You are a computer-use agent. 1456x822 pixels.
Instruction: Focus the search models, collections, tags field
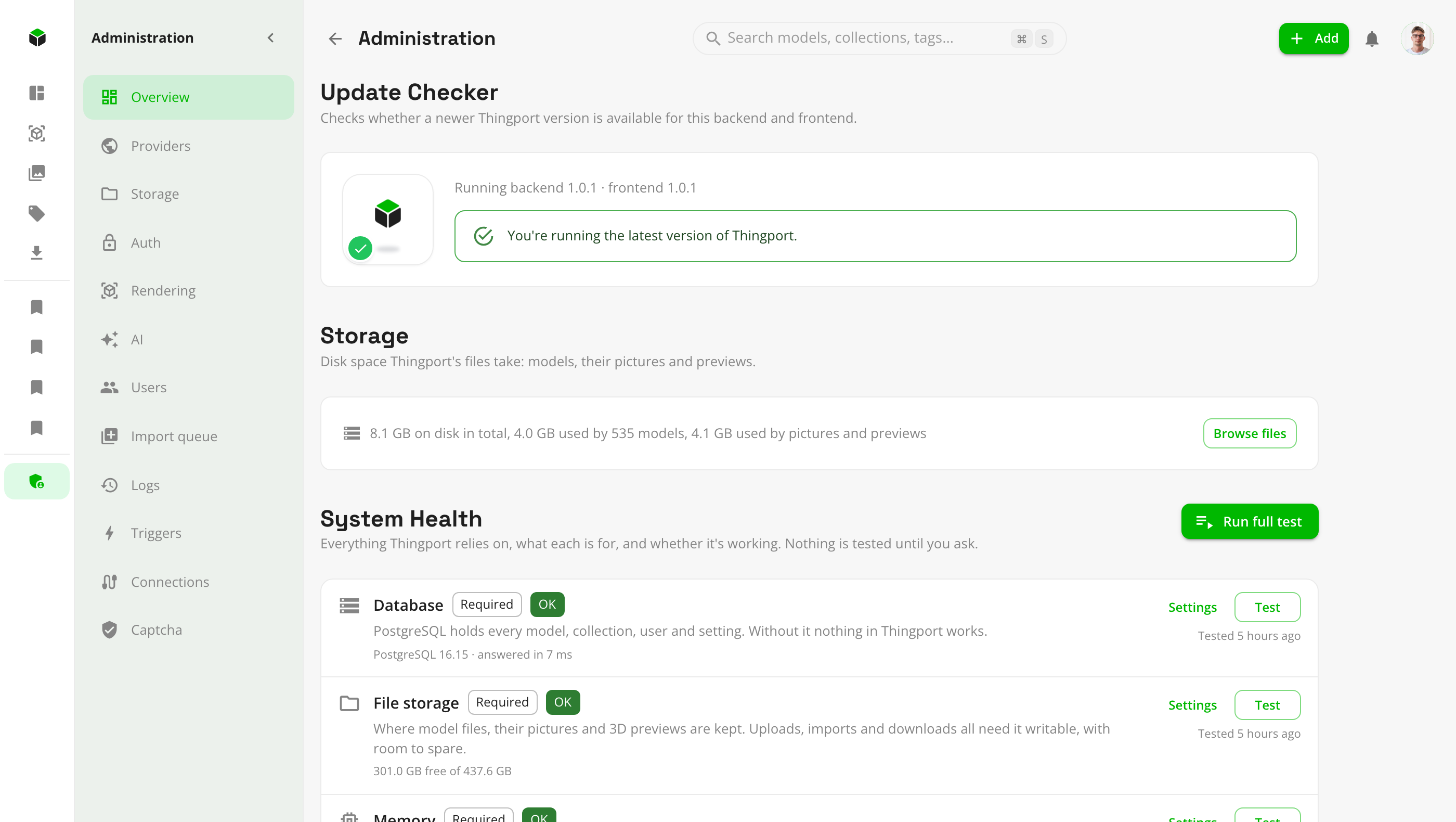pyautogui.click(x=879, y=38)
